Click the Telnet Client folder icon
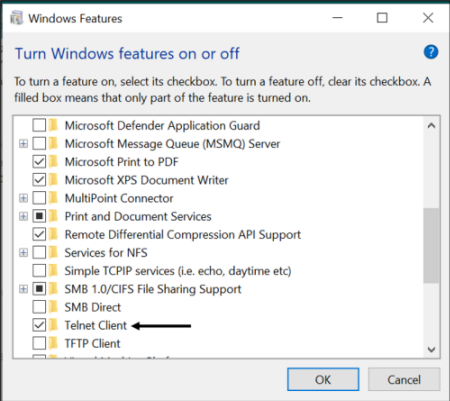 click(53, 325)
